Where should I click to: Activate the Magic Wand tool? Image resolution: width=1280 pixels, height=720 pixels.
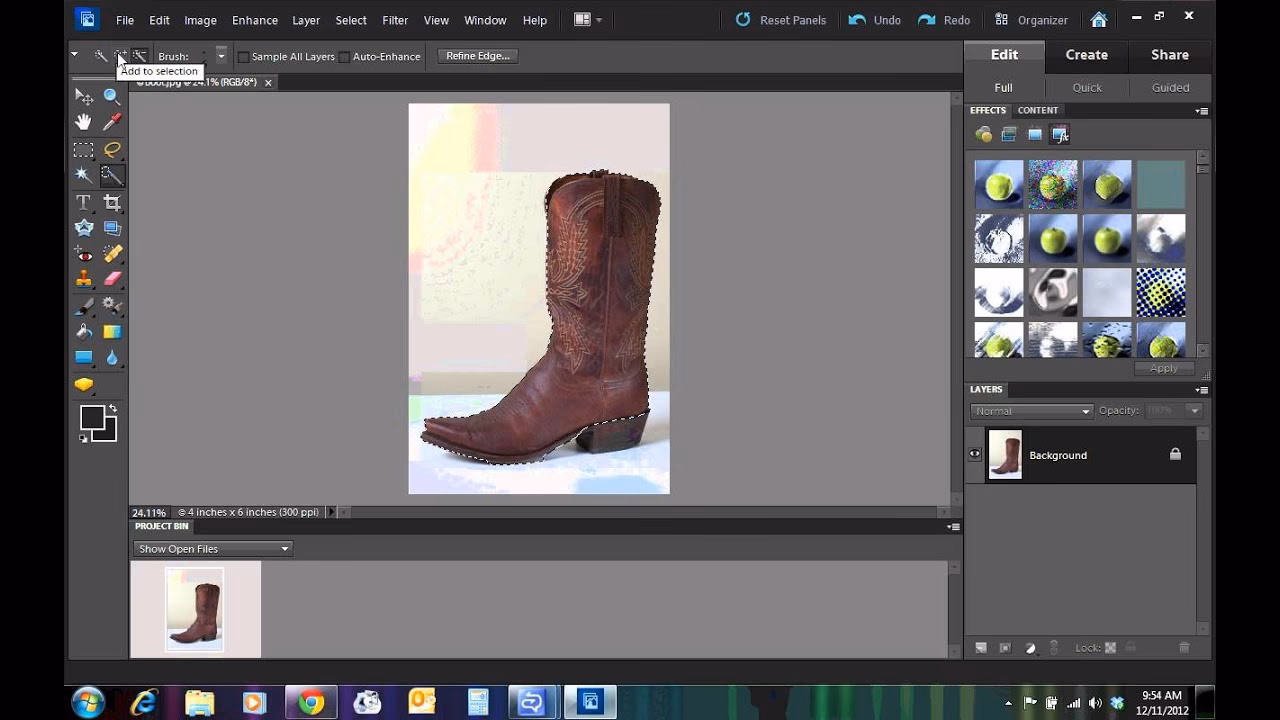pos(84,175)
